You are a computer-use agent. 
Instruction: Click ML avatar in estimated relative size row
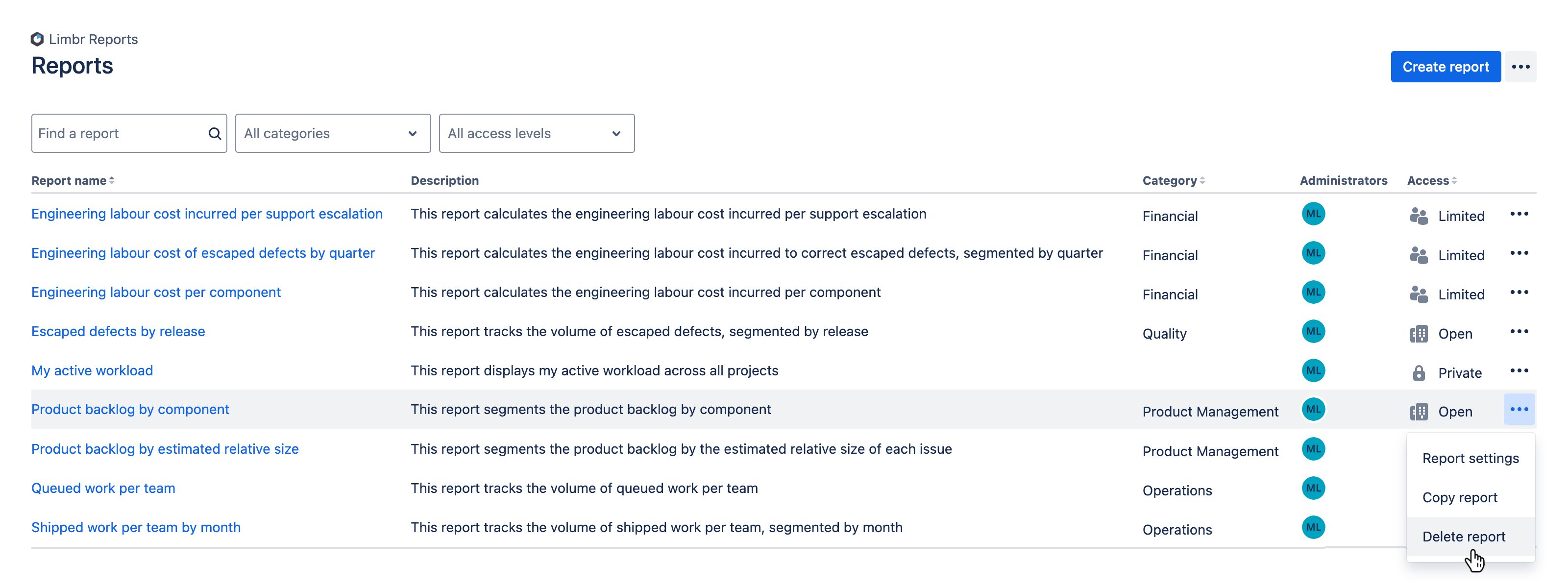(x=1313, y=449)
